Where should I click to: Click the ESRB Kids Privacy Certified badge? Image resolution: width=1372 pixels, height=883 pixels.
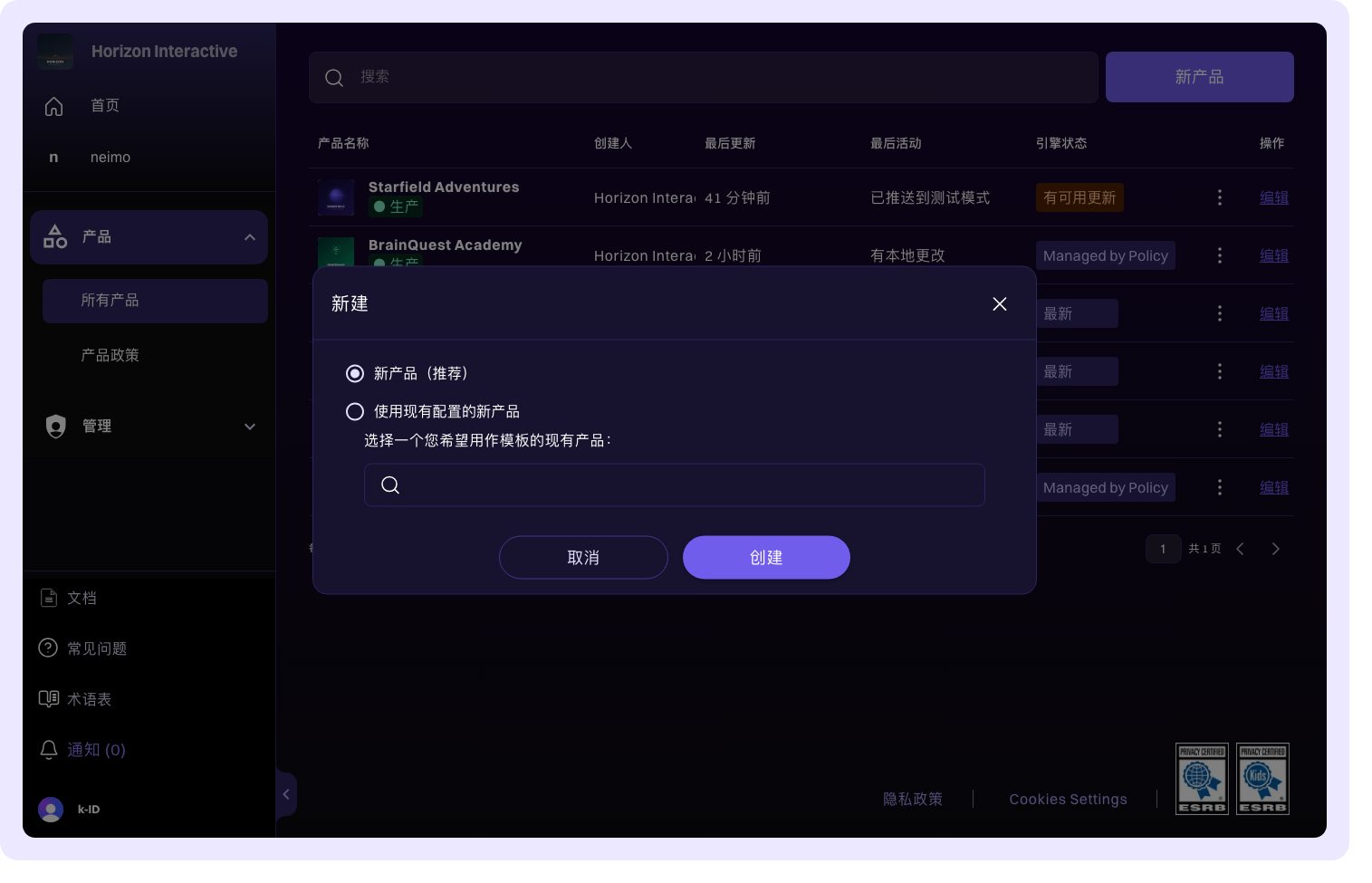1262,779
